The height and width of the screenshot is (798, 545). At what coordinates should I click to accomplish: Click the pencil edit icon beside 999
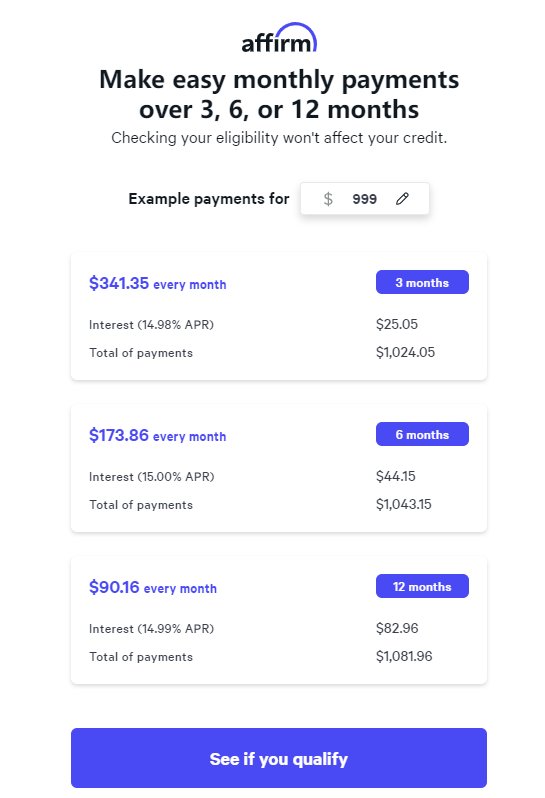(402, 198)
